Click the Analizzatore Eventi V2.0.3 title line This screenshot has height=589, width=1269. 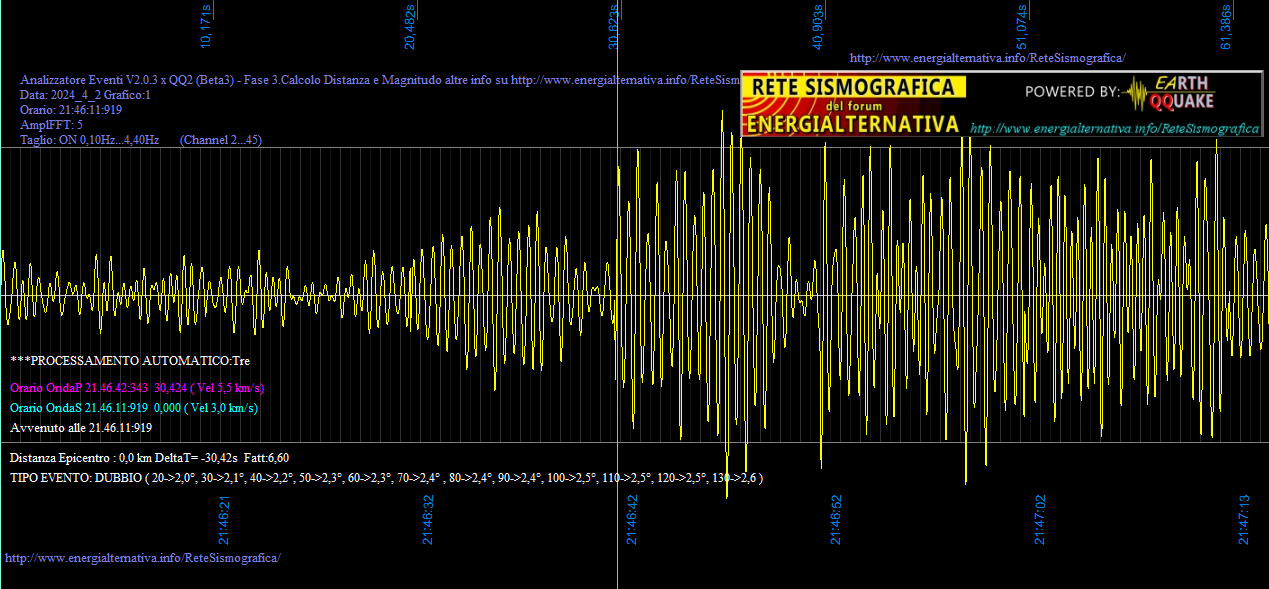point(380,80)
